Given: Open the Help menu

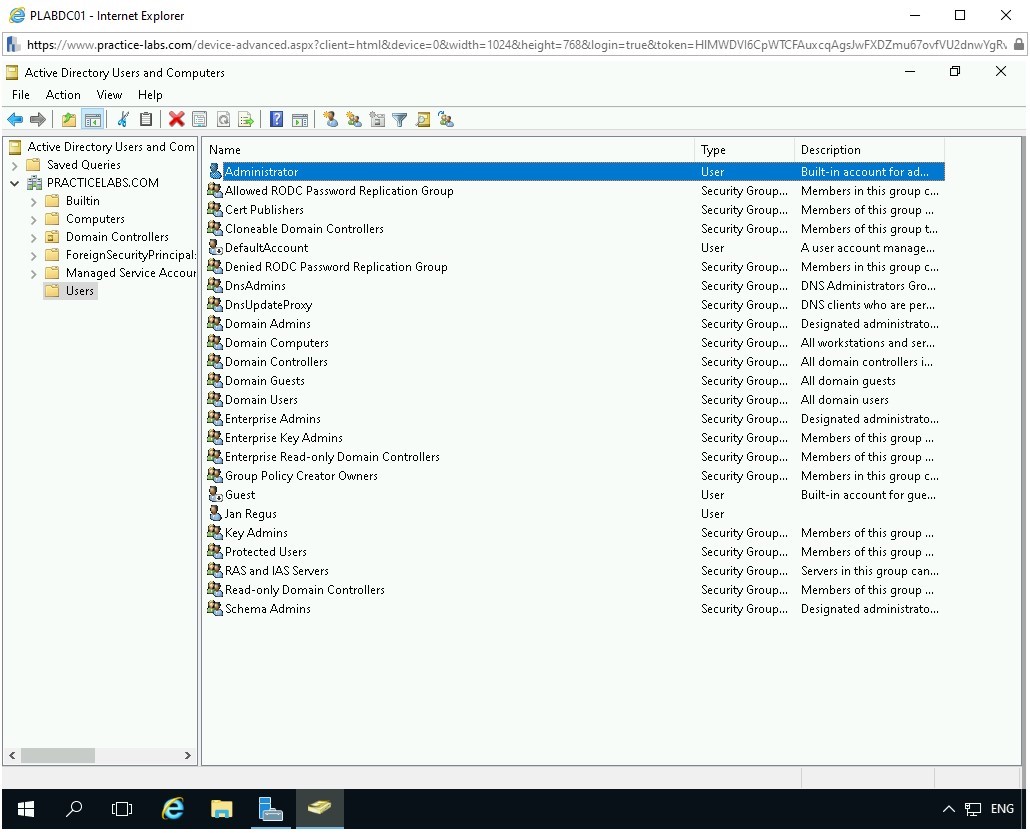Looking at the screenshot, I should (x=150, y=95).
